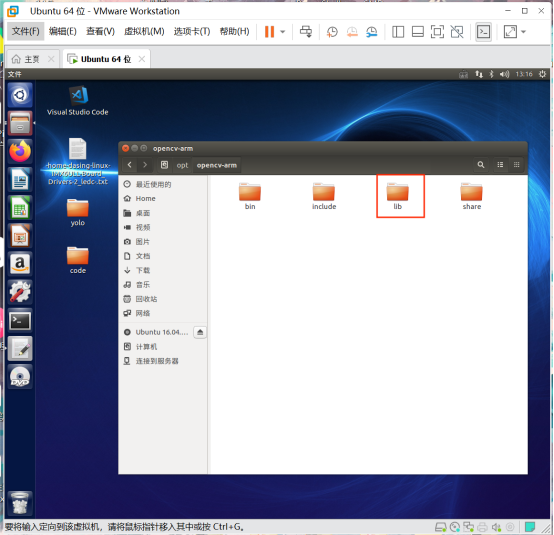Click the opt breadcrumb

click(182, 165)
